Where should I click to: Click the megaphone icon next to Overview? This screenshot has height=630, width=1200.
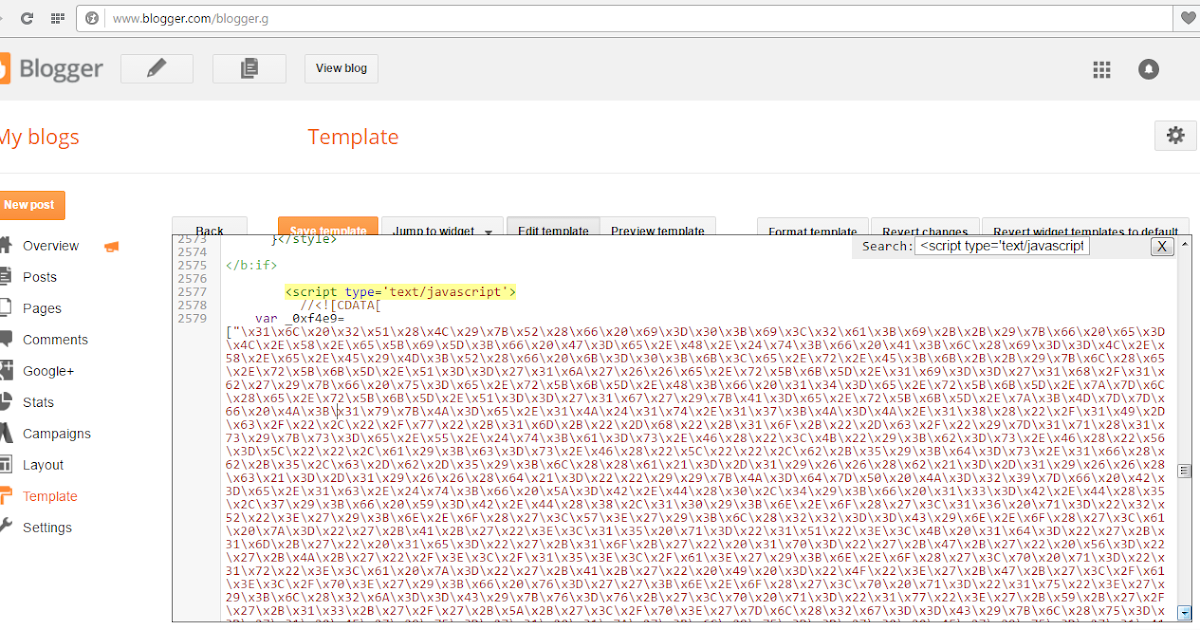(x=110, y=245)
